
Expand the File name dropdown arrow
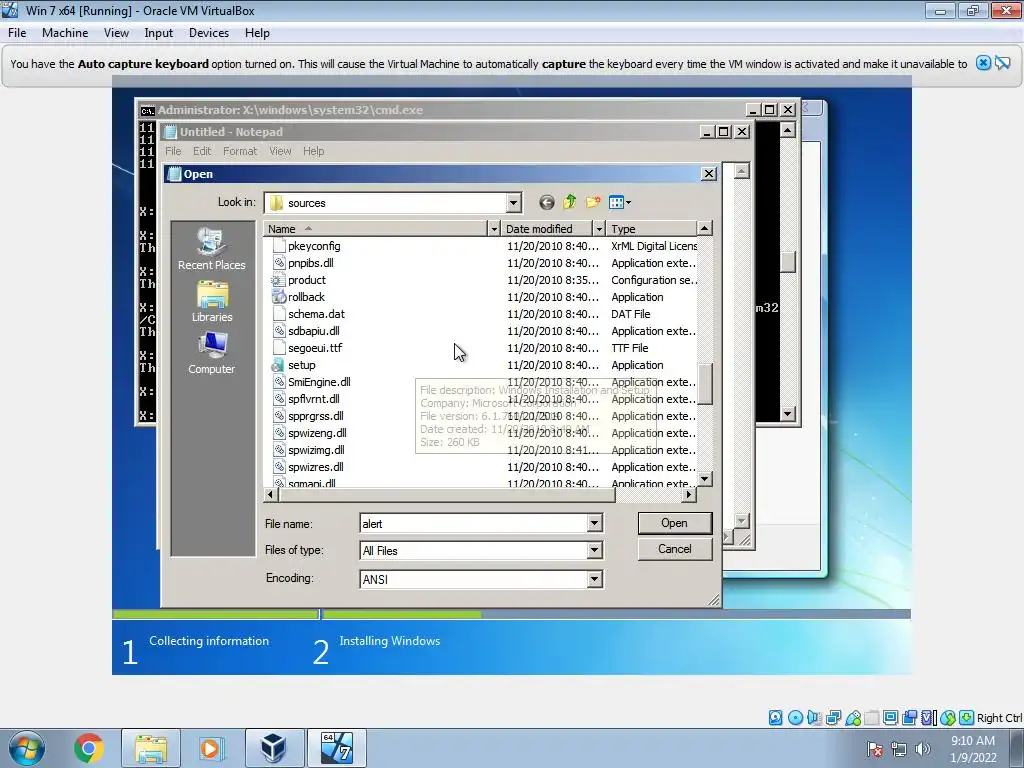594,523
